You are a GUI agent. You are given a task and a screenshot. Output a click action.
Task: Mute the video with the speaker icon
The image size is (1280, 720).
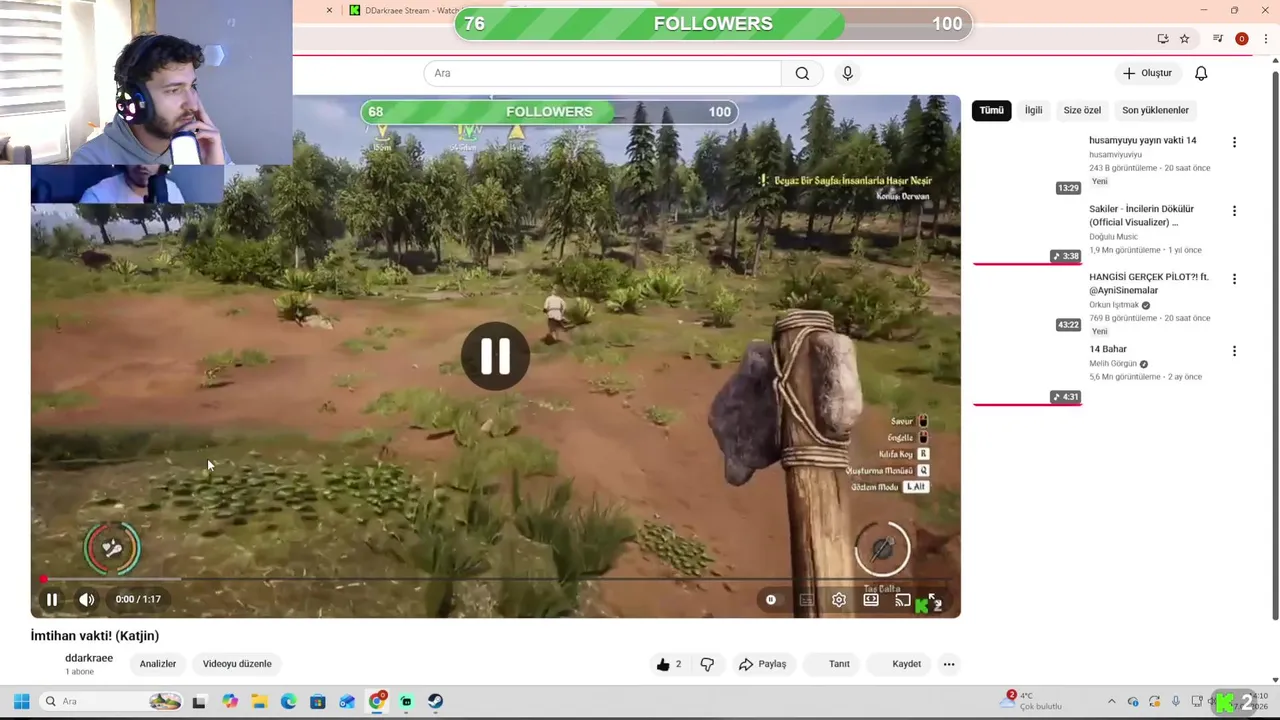pyautogui.click(x=87, y=599)
